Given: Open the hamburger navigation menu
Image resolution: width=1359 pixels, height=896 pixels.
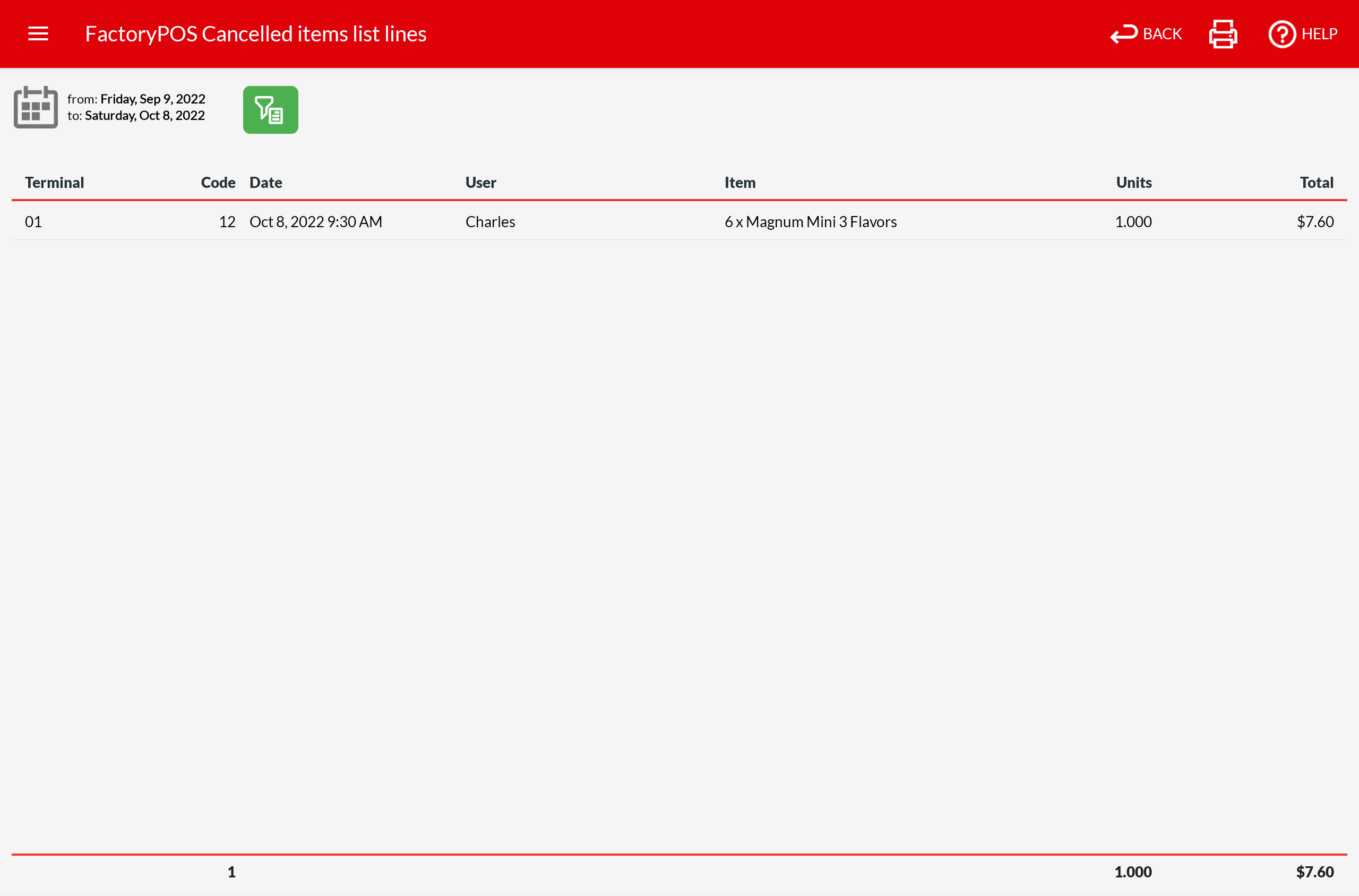Looking at the screenshot, I should click(x=38, y=34).
